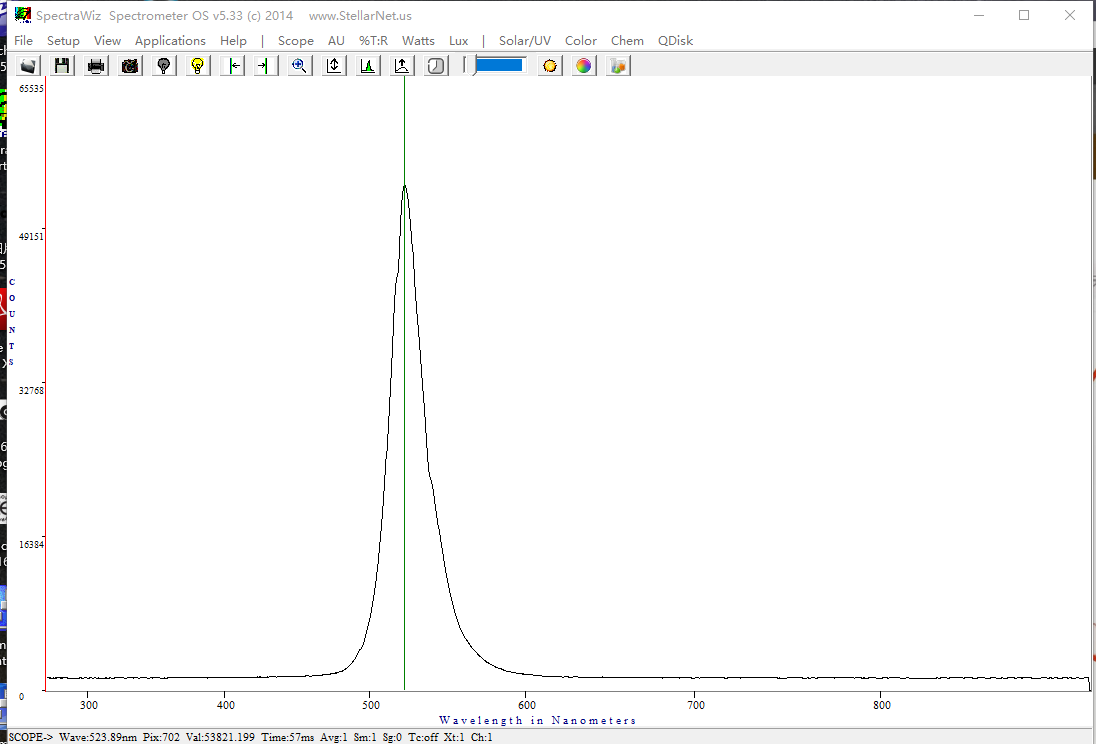Click the color wheel icon

[584, 66]
